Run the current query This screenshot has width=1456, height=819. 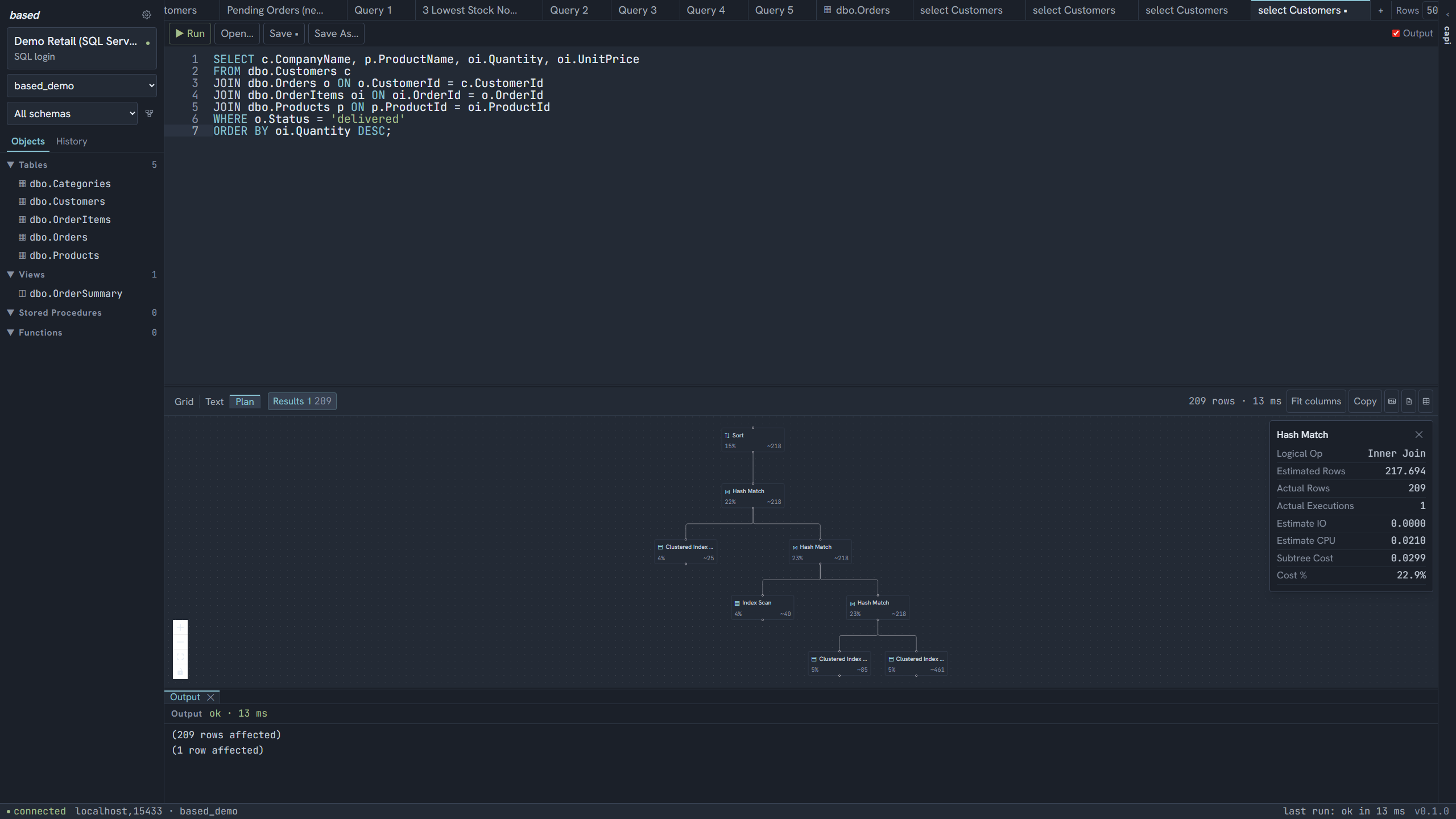(190, 34)
